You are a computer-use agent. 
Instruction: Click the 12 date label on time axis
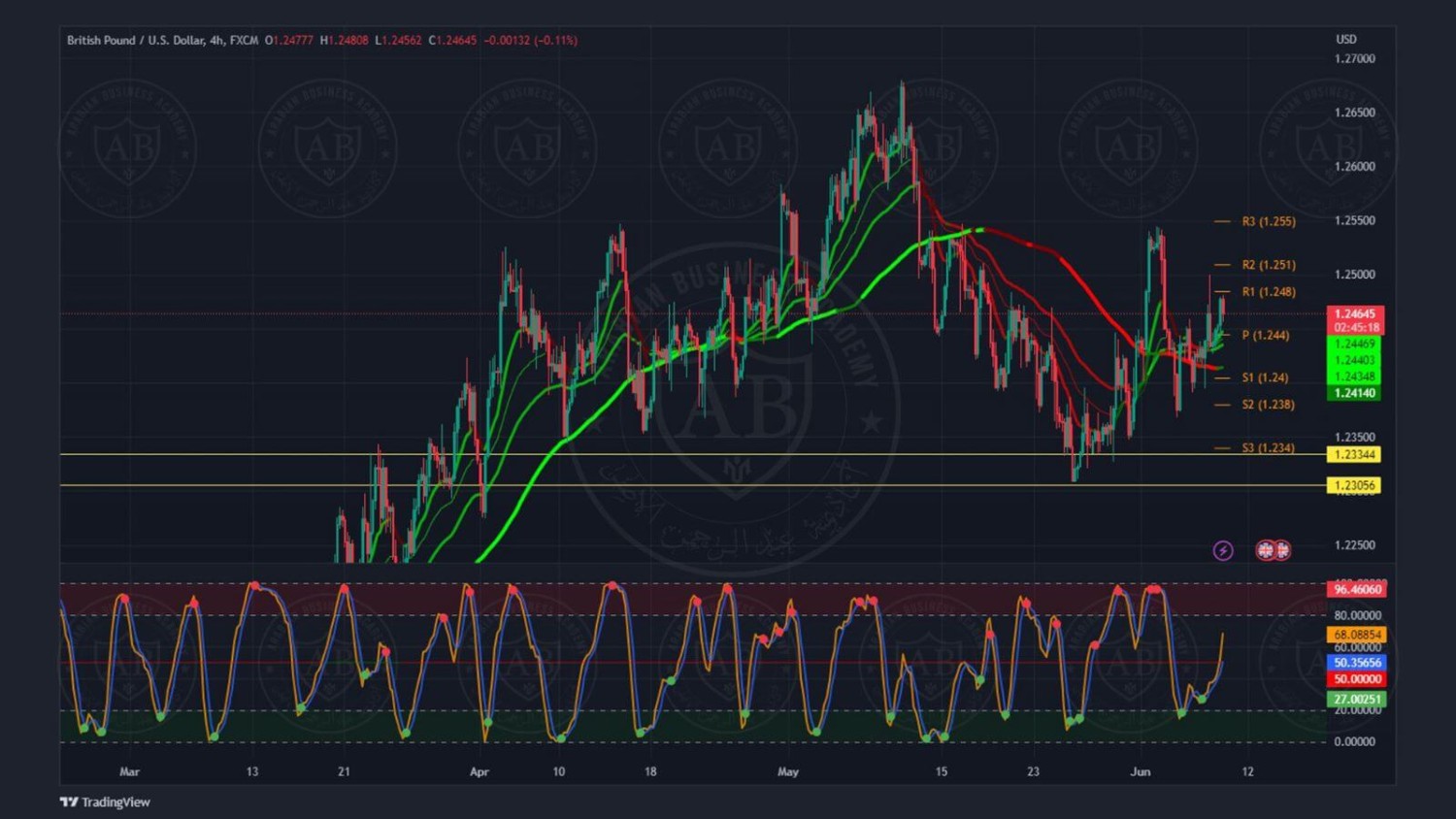point(1248,772)
